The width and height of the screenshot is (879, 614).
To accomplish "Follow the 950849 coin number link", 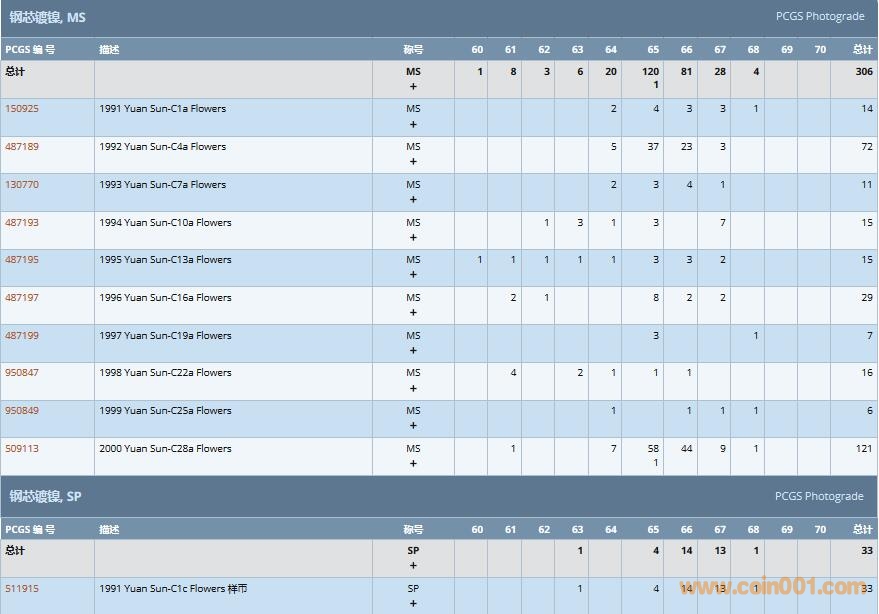I will [x=22, y=411].
